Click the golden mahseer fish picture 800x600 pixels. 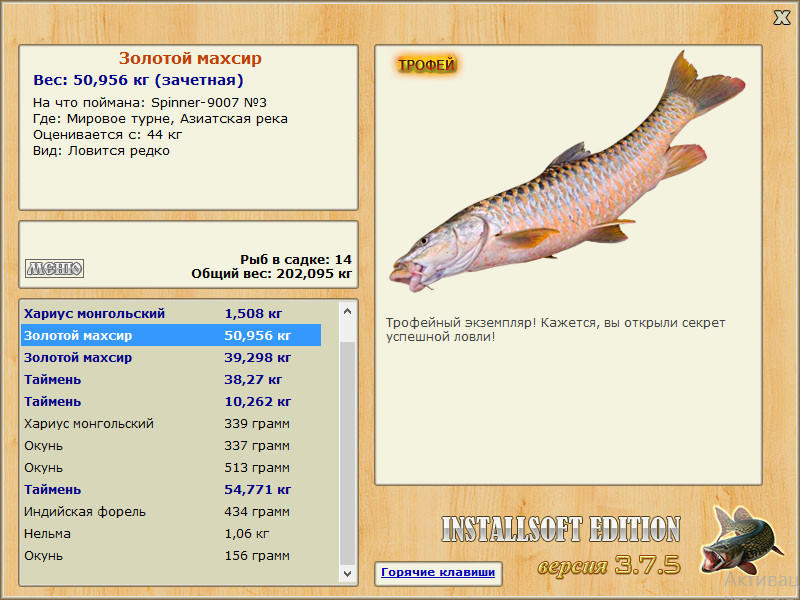(566, 173)
